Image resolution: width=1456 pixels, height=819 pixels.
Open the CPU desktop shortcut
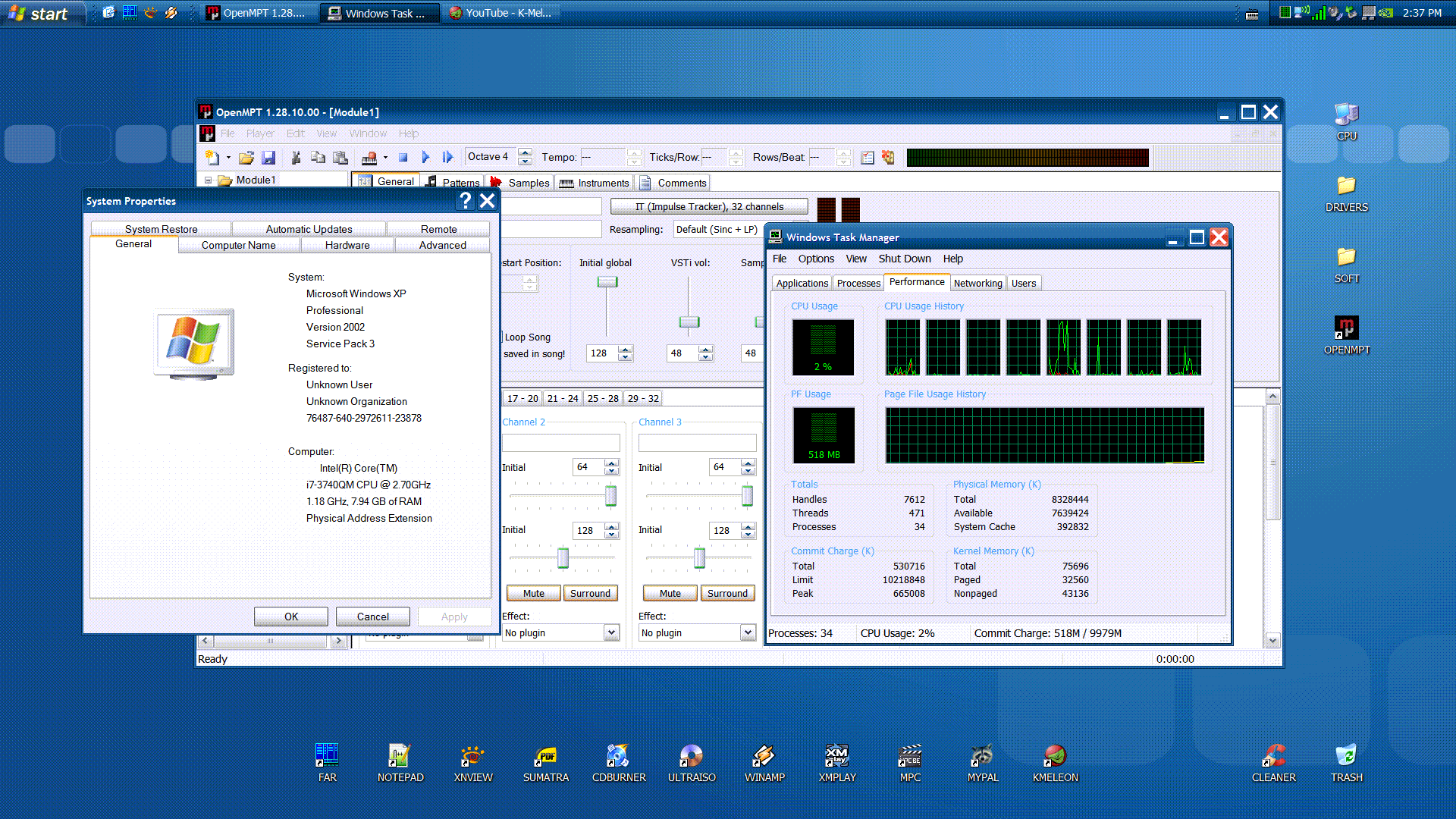click(x=1347, y=122)
